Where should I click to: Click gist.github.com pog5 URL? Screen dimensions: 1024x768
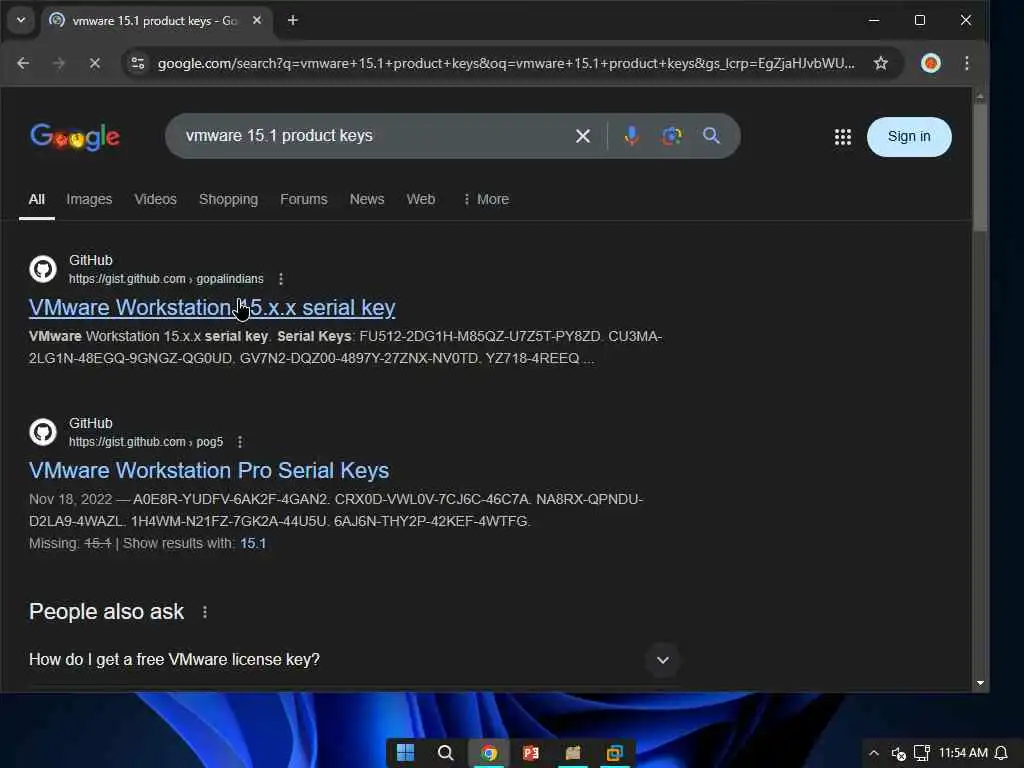tap(146, 442)
